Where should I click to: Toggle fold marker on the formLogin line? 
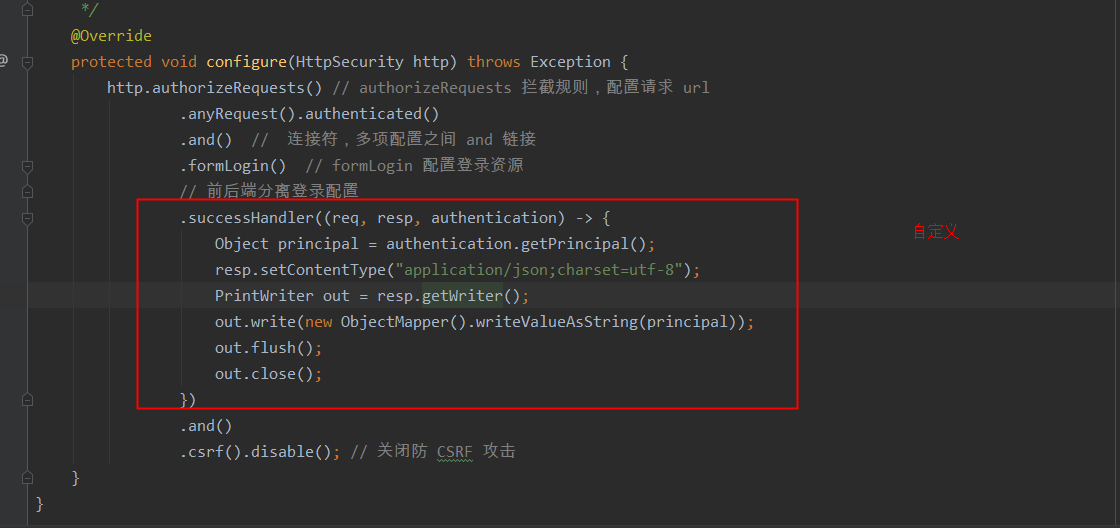pos(27,166)
